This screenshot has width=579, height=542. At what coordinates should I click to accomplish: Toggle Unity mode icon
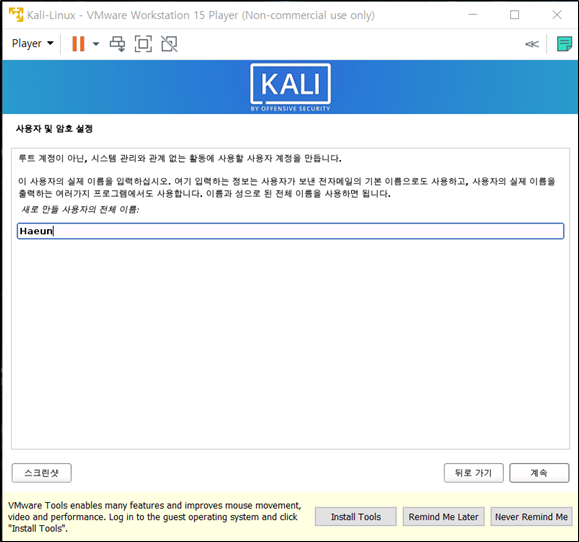coord(169,44)
